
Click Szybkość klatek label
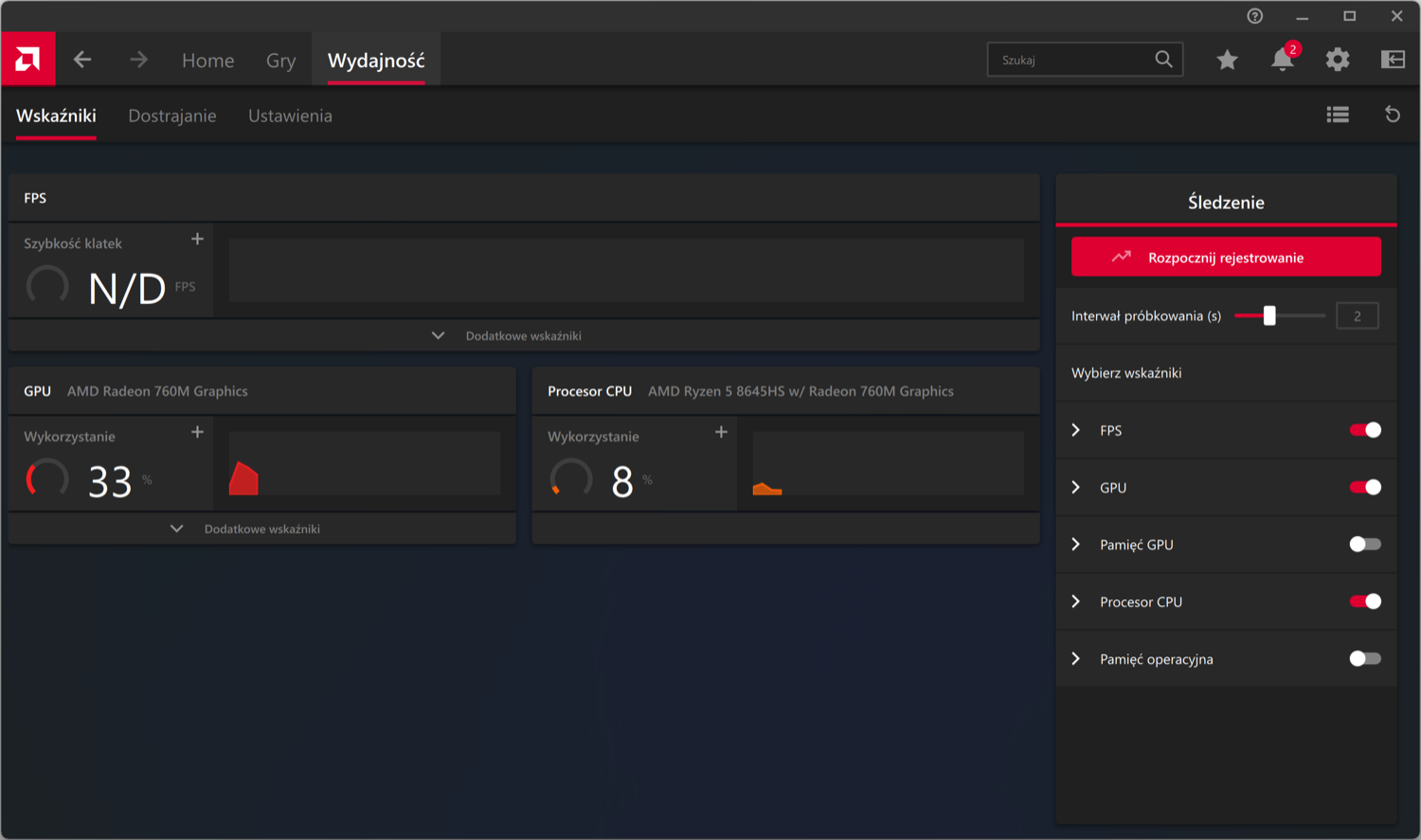click(x=73, y=243)
